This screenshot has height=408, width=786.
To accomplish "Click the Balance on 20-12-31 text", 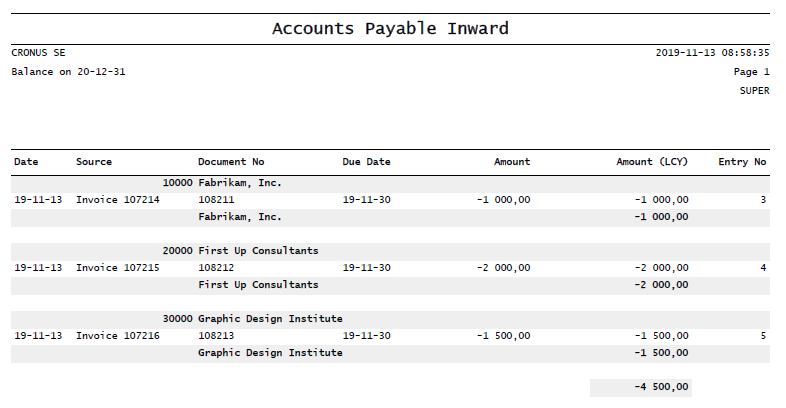I will click(x=68, y=72).
